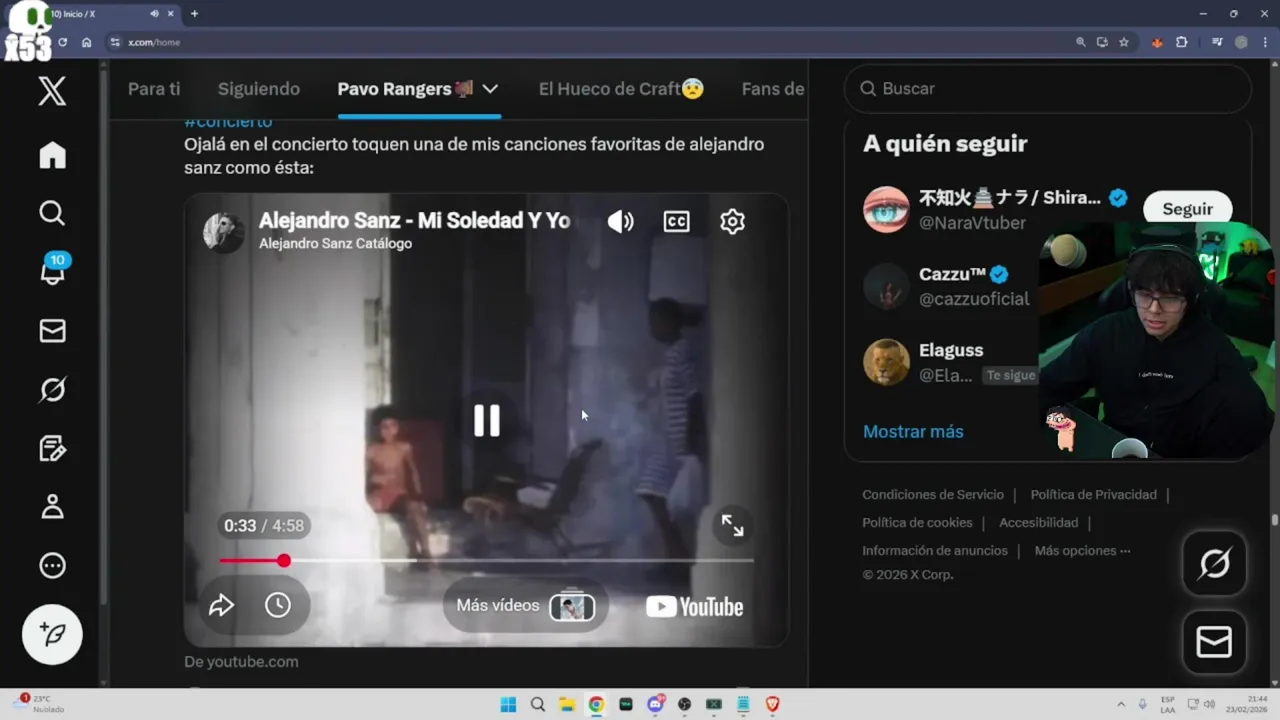Pause the embedded YouTube video
This screenshot has height=720, width=1280.
pos(487,420)
